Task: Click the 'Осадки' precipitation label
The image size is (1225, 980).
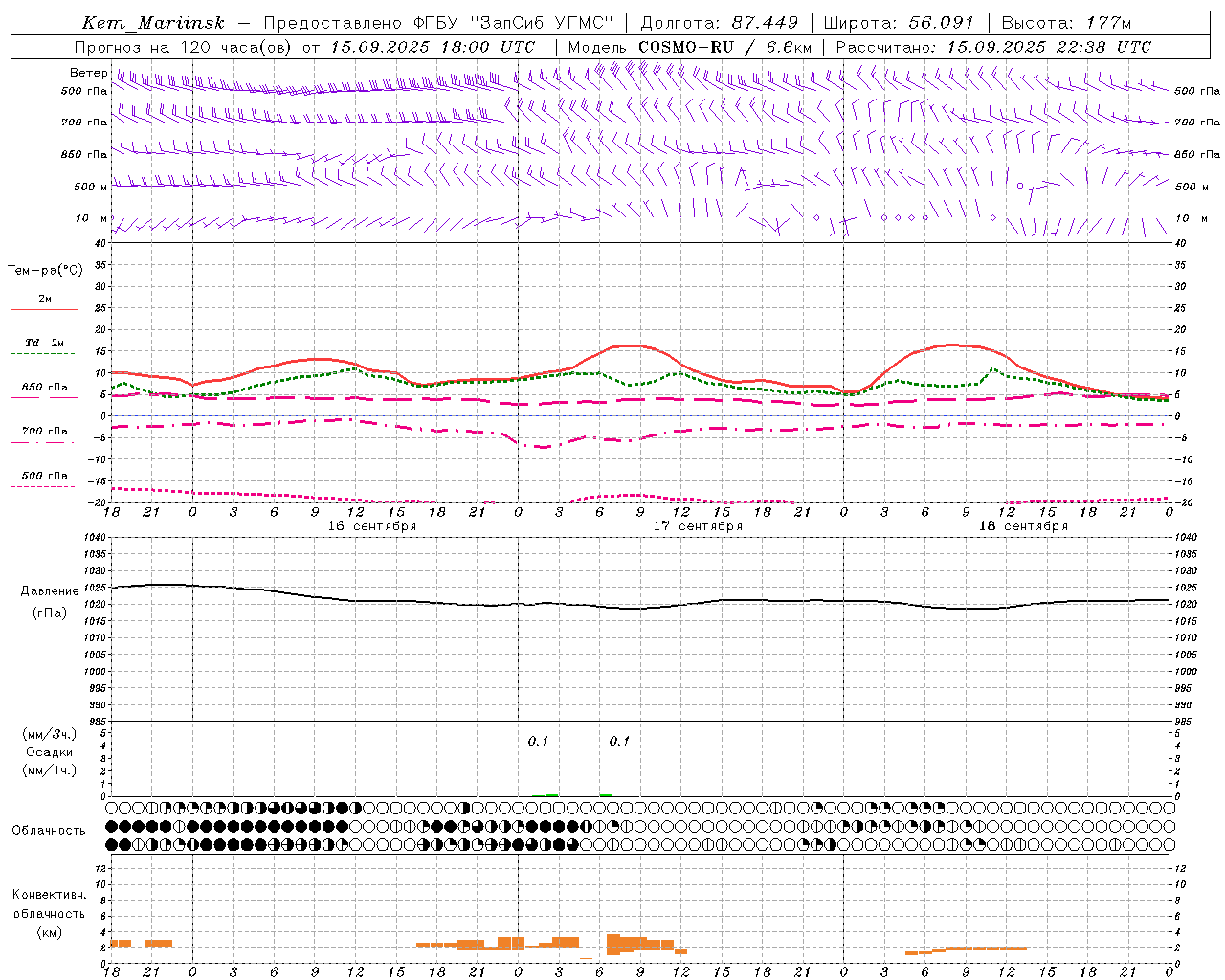Action: coord(50,752)
